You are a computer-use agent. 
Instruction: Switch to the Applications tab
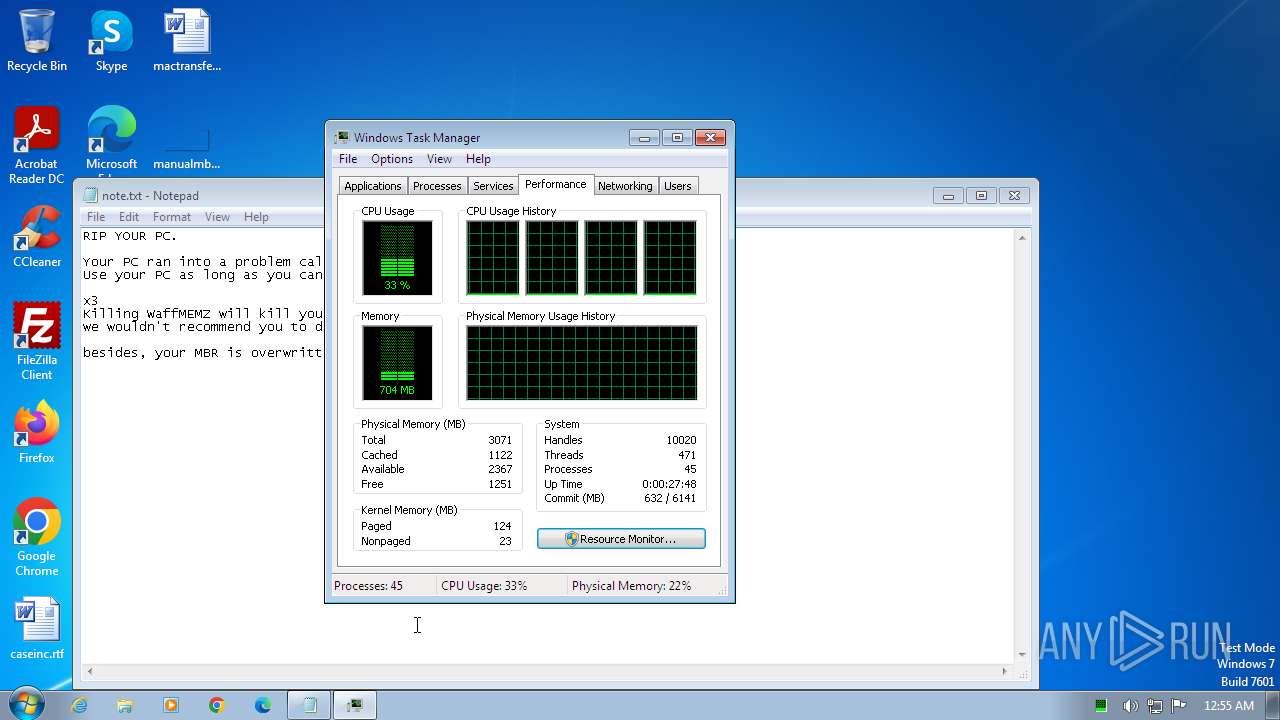tap(373, 186)
